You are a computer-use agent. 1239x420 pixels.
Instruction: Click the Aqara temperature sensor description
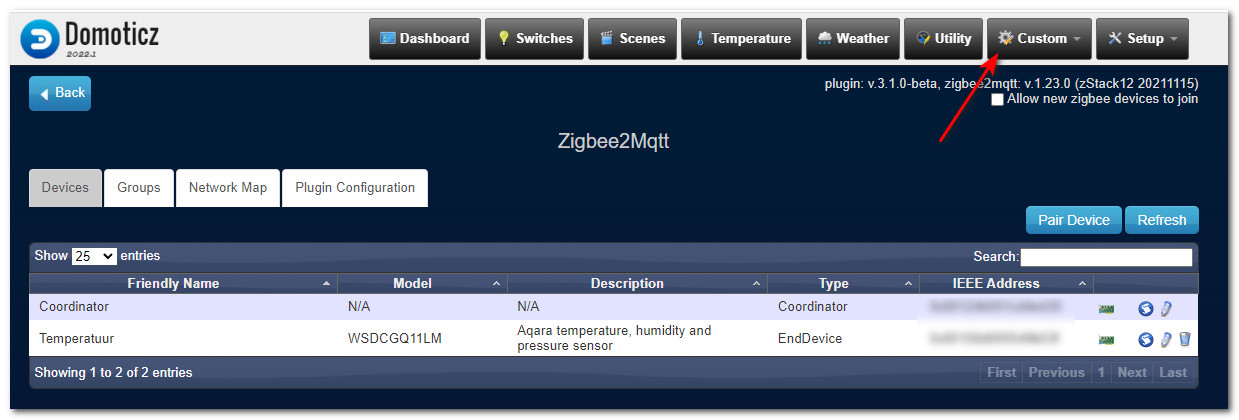tap(614, 339)
